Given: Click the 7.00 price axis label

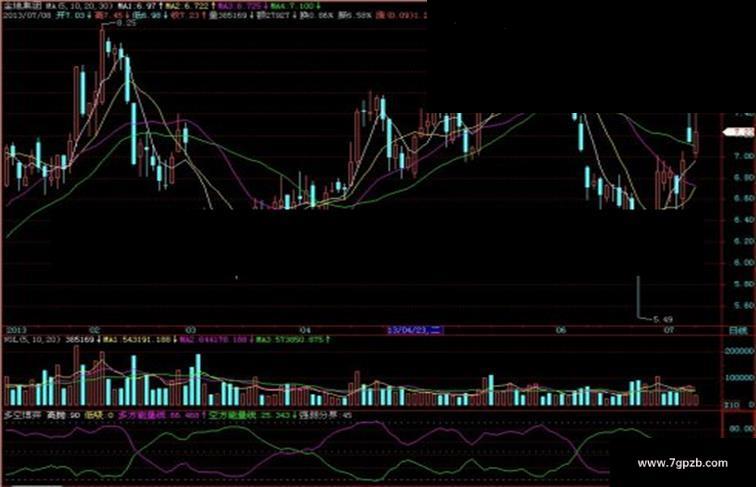Looking at the screenshot, I should pos(743,156).
